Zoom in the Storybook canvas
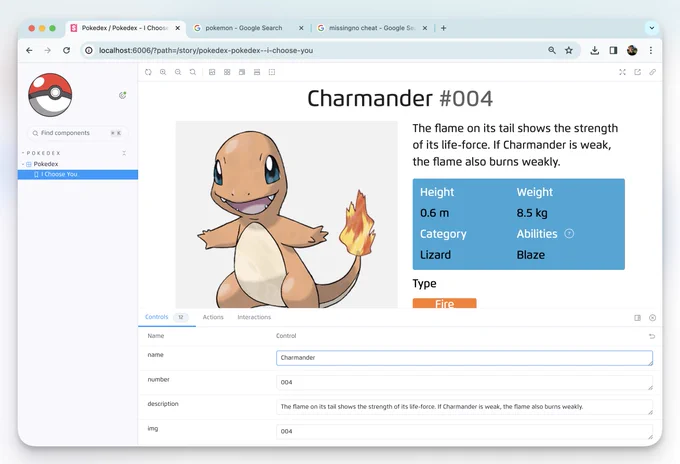This screenshot has width=680, height=464. click(x=163, y=72)
